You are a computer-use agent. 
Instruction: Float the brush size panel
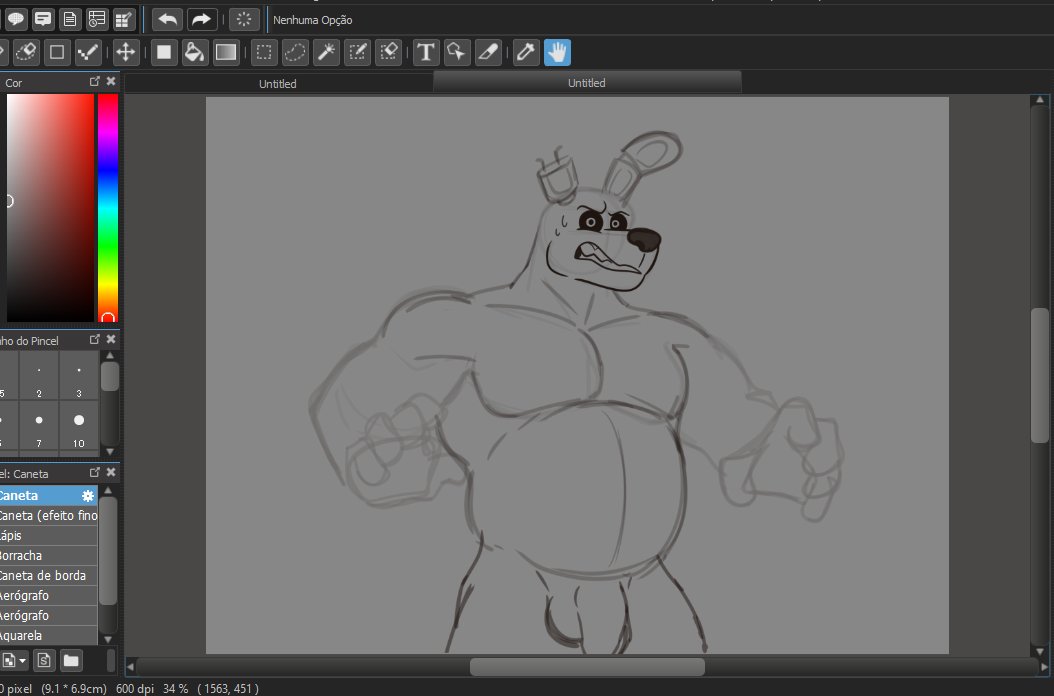point(95,340)
